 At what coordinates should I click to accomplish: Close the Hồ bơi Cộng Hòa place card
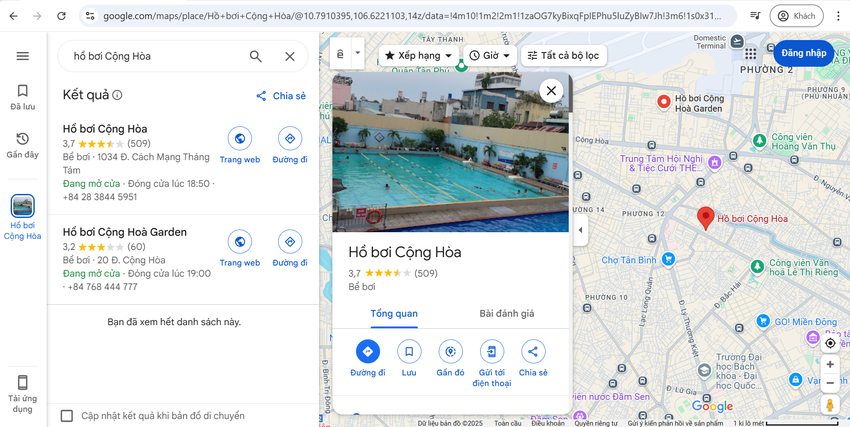click(x=551, y=90)
